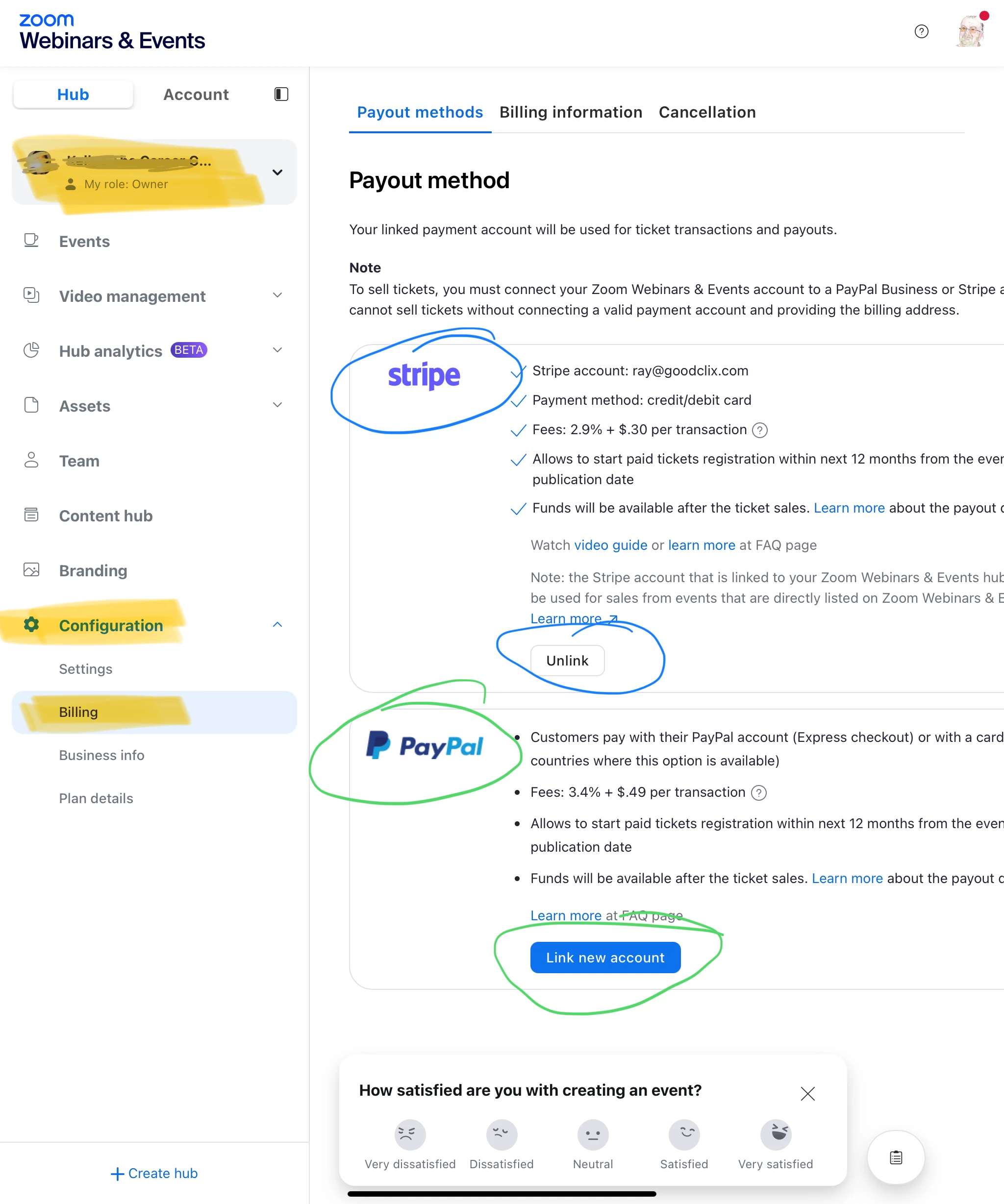Expand the Hub analytics section
The width and height of the screenshot is (1004, 1204).
277,350
